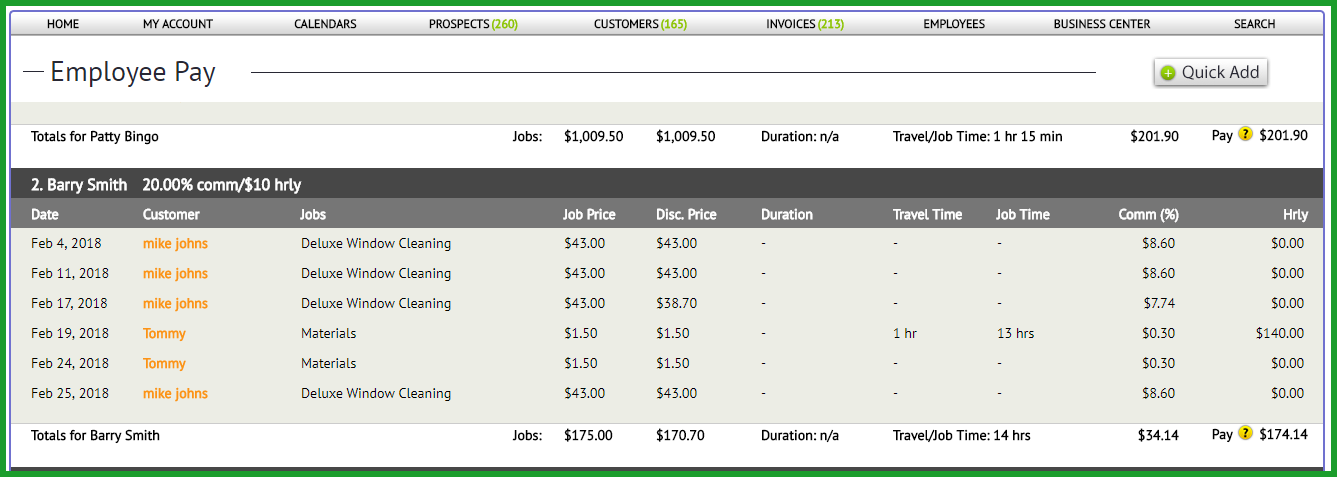The image size is (1337, 477).
Task: Click the help icon in Patty Bingo totals
Action: click(1245, 133)
